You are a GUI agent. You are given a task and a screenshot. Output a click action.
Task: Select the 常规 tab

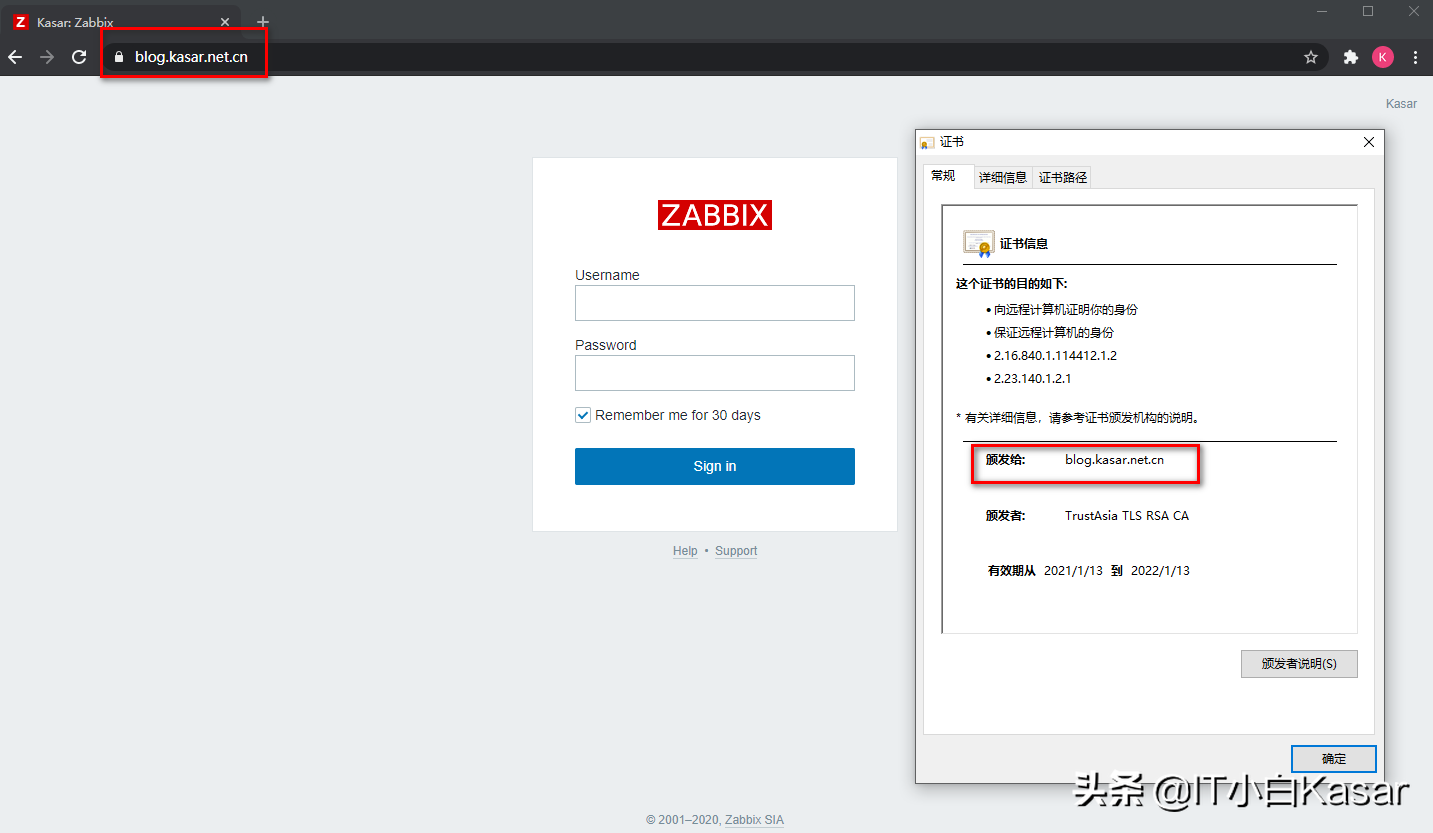[x=943, y=176]
